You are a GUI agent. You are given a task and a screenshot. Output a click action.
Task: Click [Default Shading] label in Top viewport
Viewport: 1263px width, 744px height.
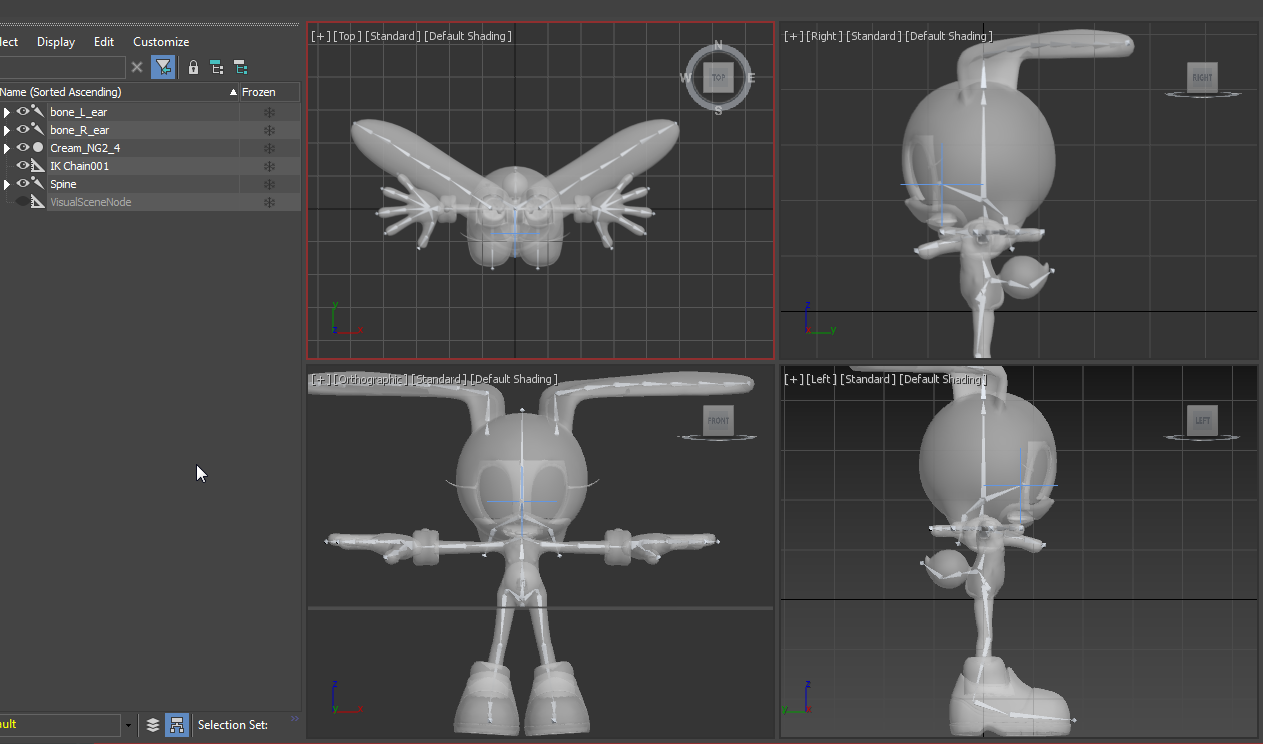(x=468, y=36)
